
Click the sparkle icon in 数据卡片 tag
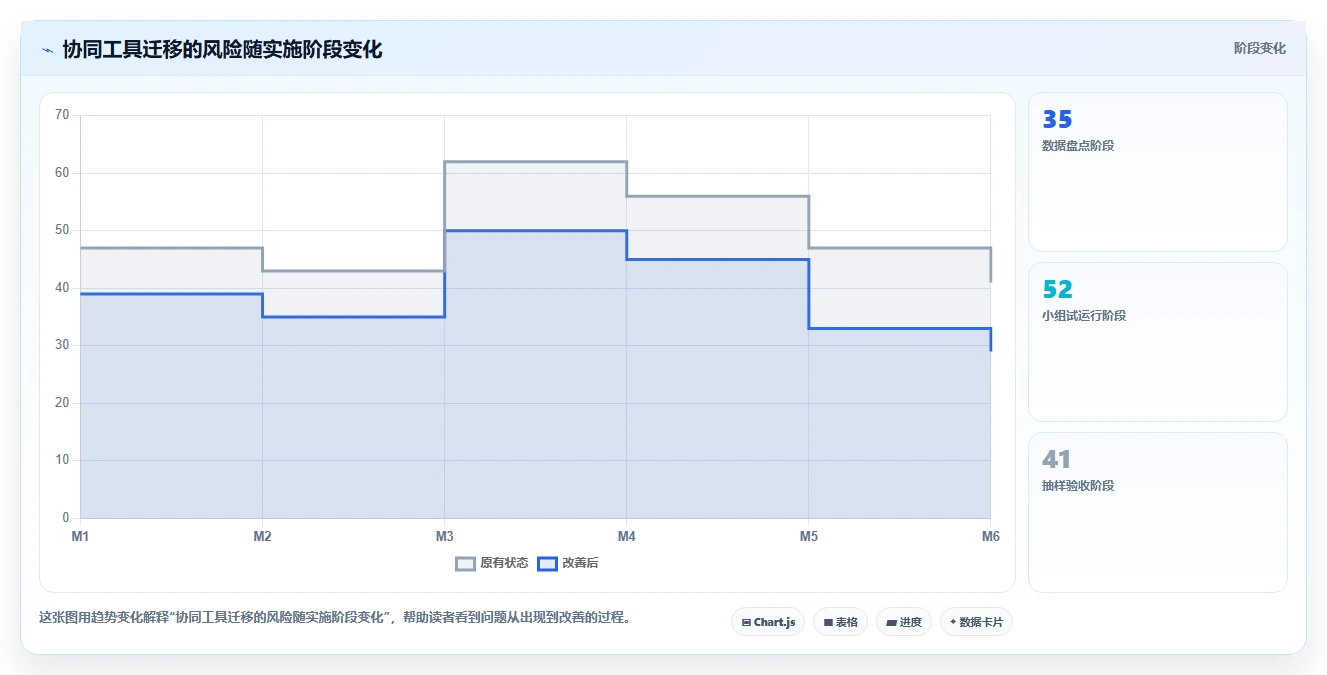pyautogui.click(x=953, y=622)
